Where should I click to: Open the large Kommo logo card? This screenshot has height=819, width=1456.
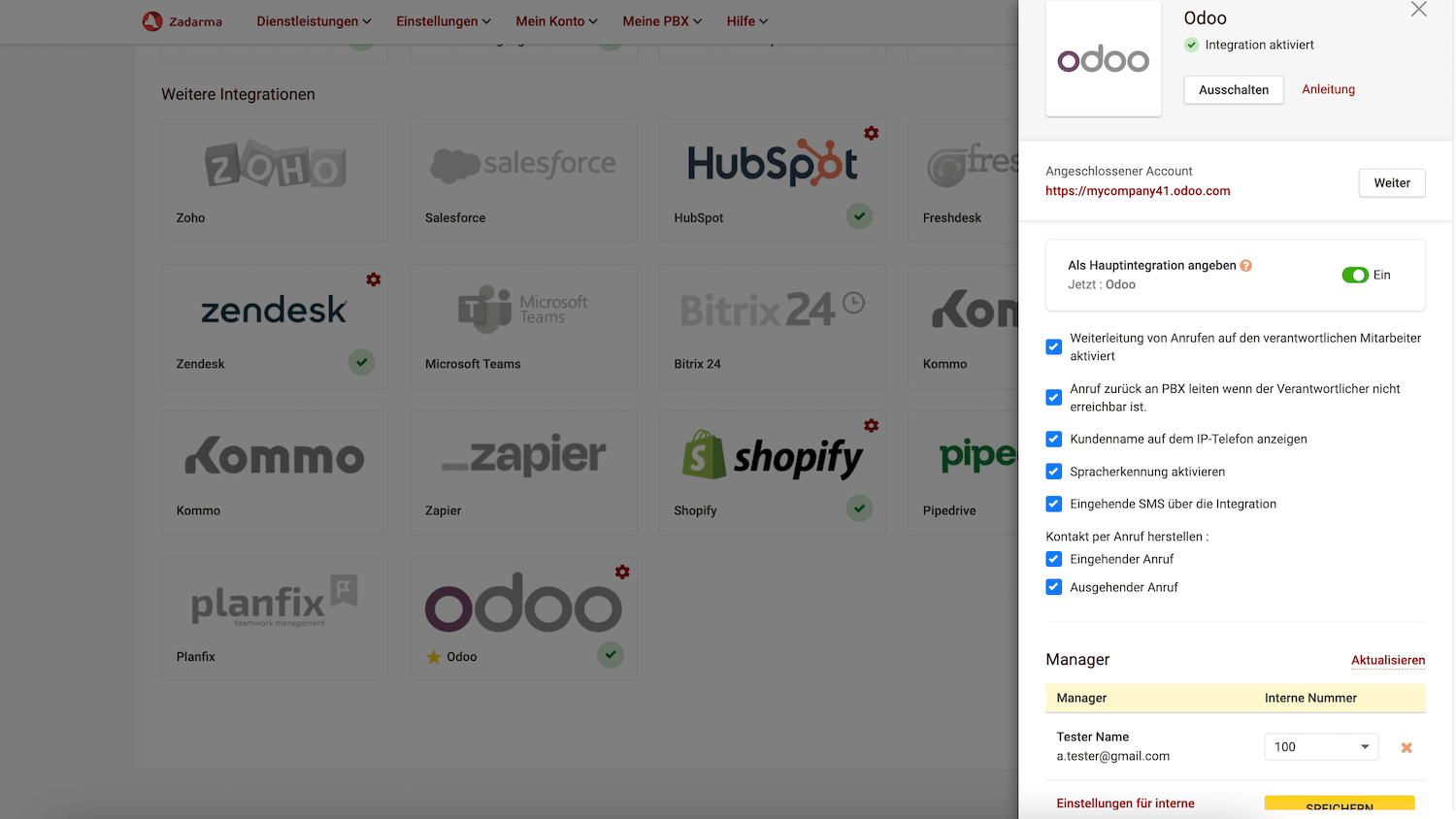tap(275, 473)
